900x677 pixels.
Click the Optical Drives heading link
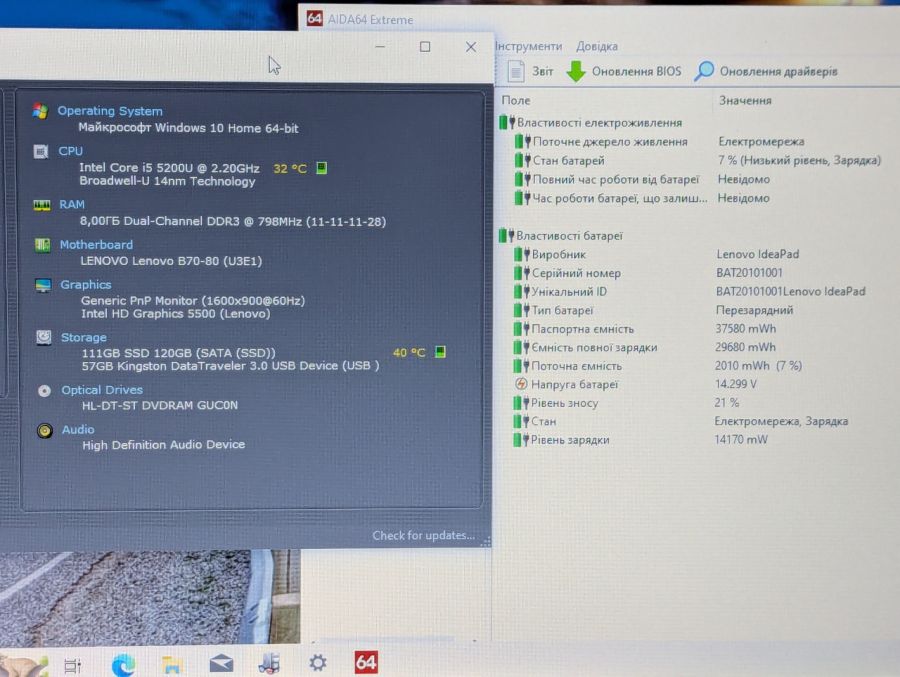coord(102,390)
